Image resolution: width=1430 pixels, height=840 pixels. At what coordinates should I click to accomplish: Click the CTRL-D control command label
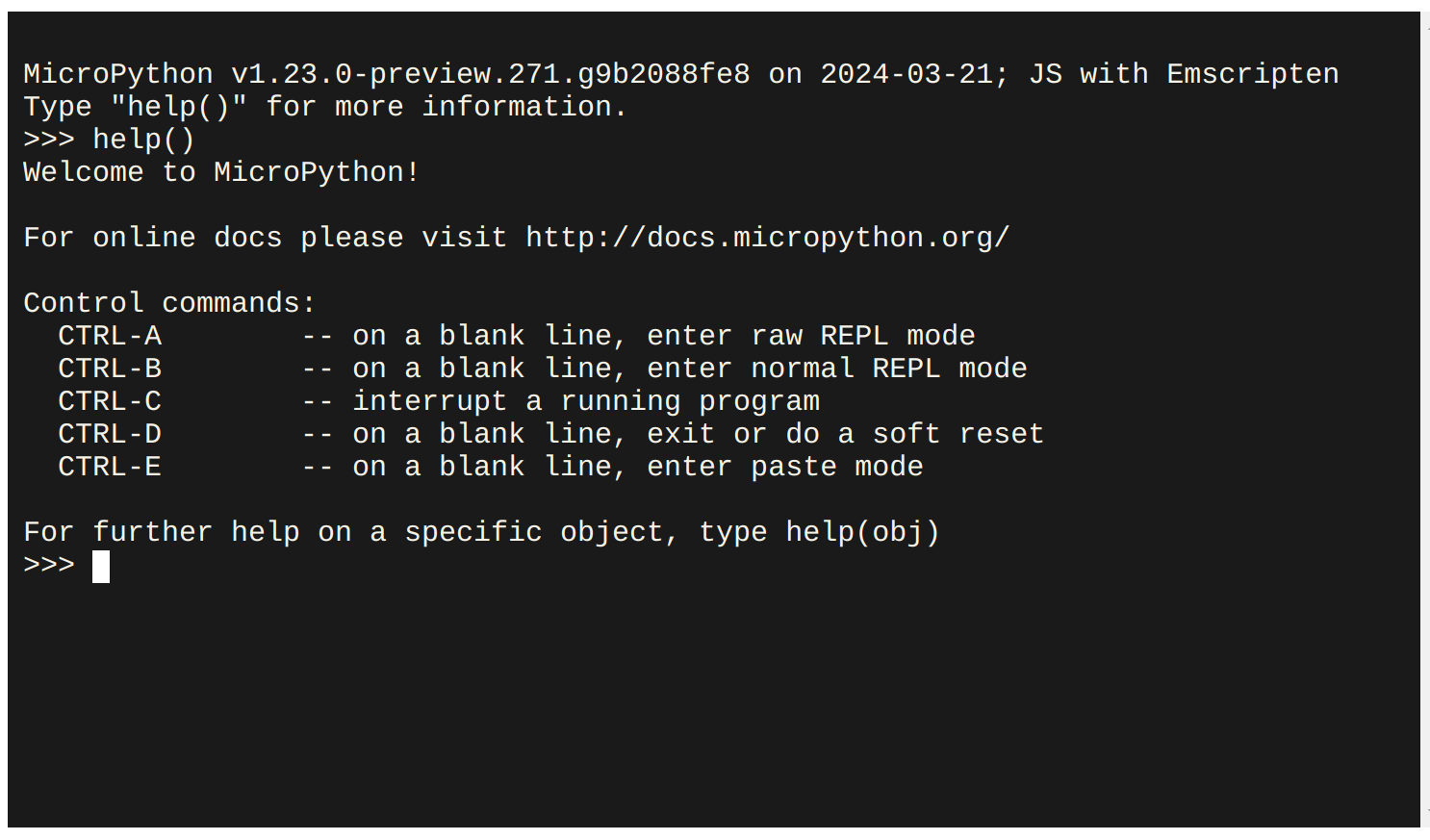point(110,434)
